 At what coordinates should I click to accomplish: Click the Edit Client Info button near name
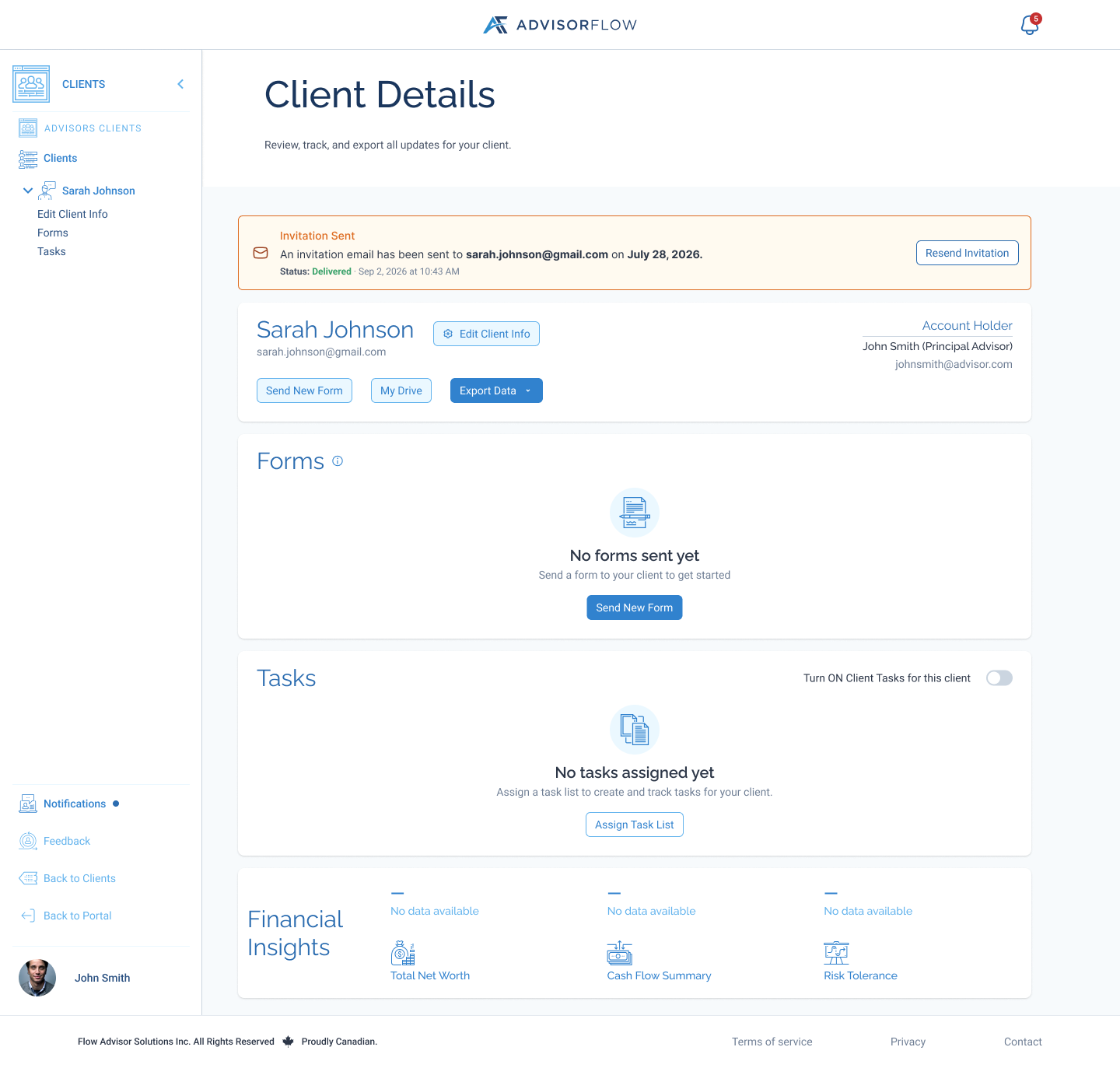486,334
